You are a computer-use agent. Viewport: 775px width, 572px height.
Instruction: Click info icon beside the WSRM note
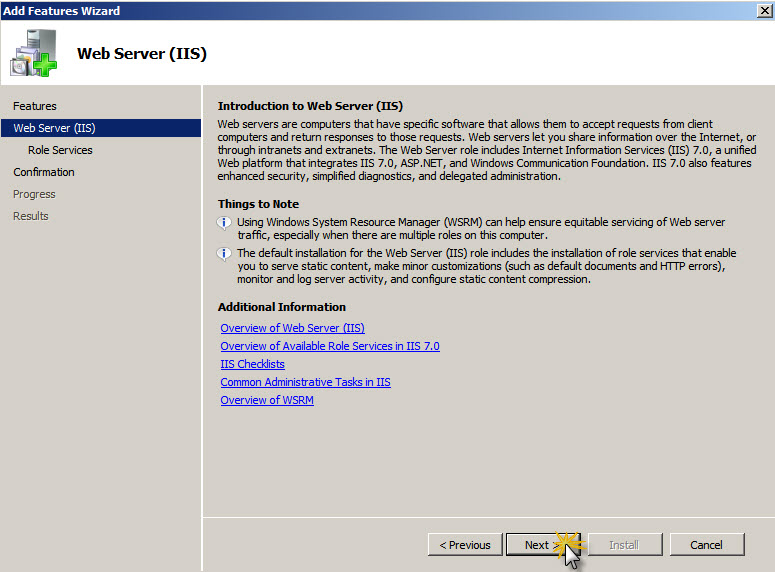(224, 222)
